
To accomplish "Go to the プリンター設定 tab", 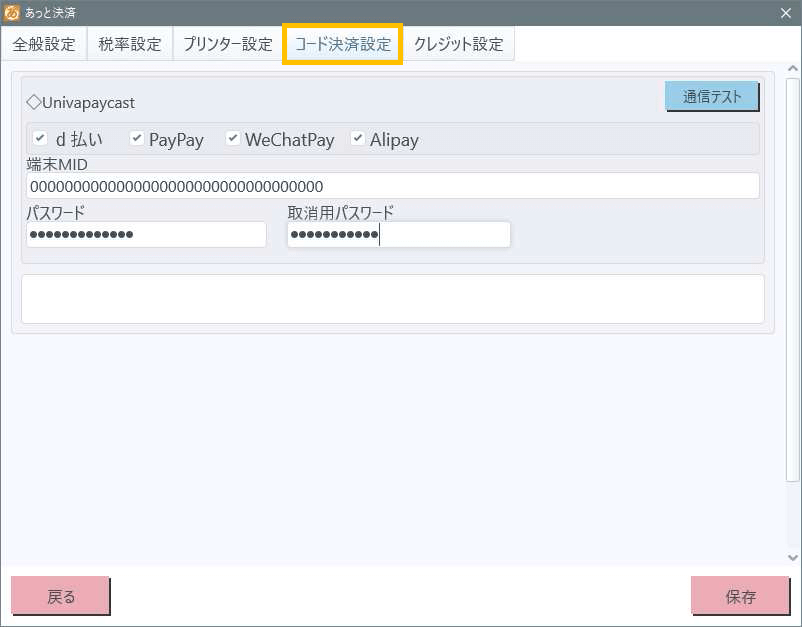I will click(227, 45).
